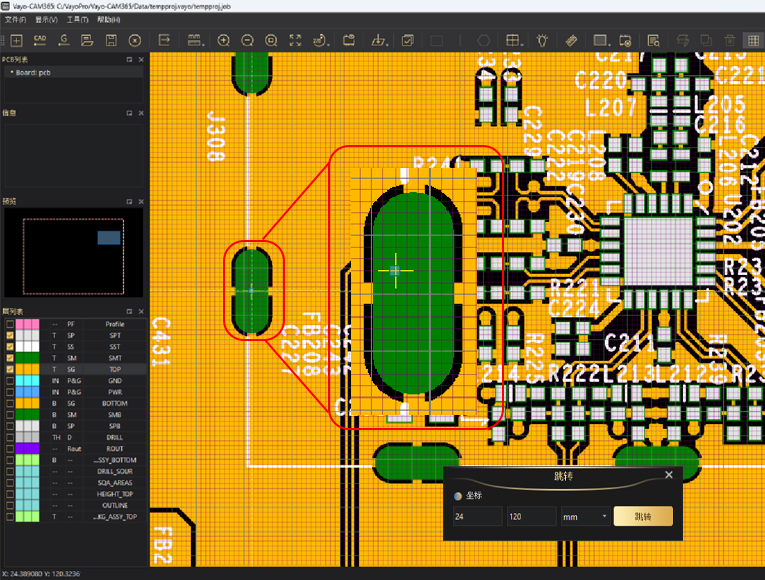Enable the GND layer checkbox
This screenshot has width=765, height=580.
click(10, 381)
